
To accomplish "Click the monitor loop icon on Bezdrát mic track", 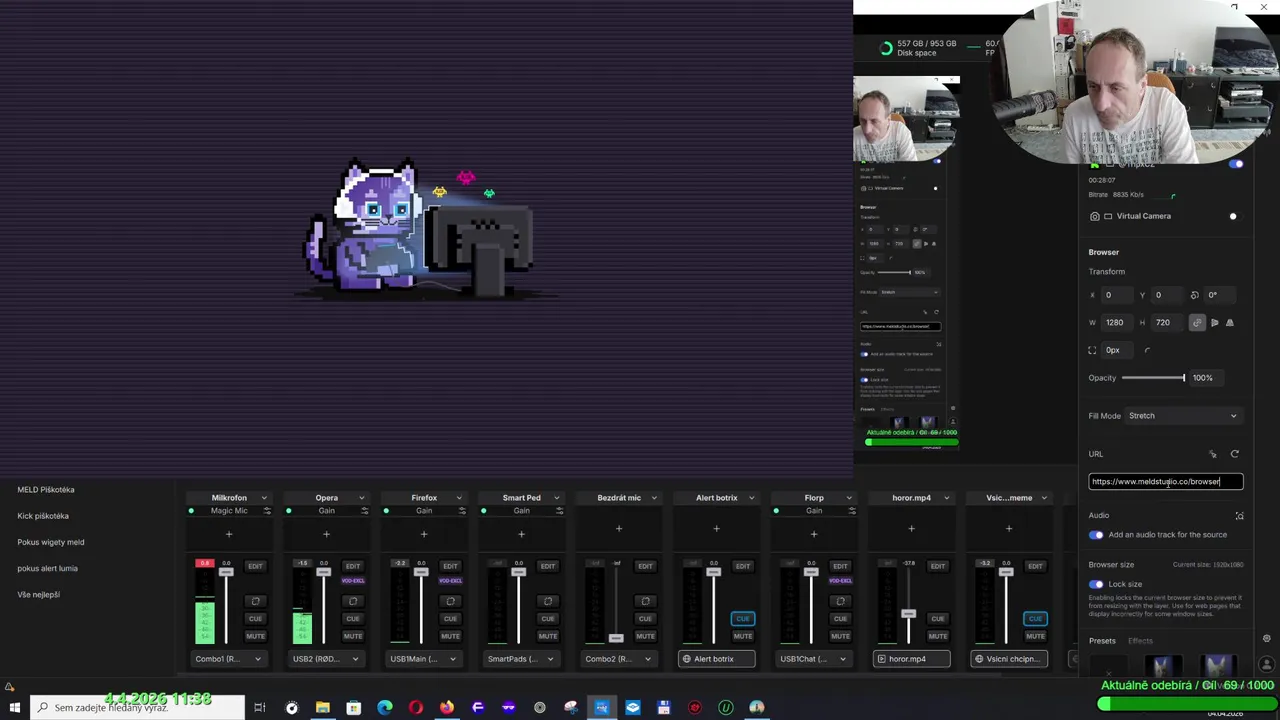I will click(x=645, y=601).
